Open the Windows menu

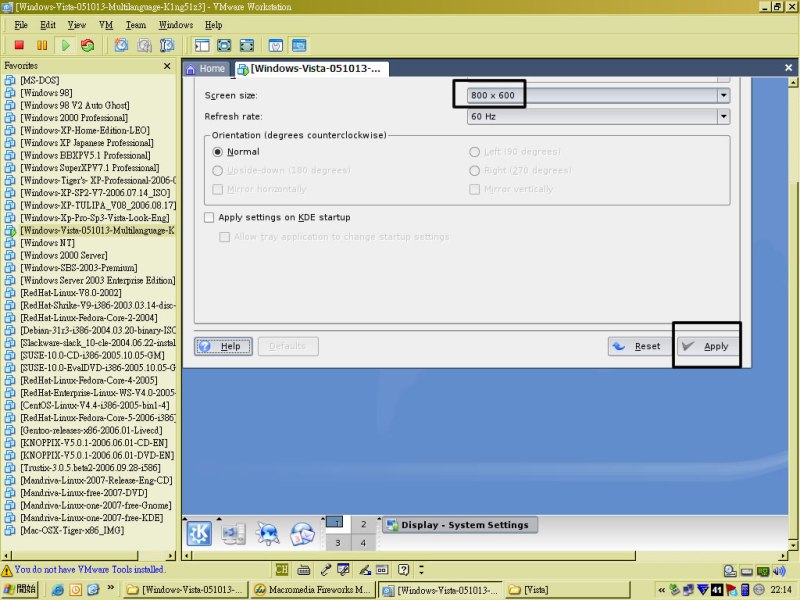[176, 25]
